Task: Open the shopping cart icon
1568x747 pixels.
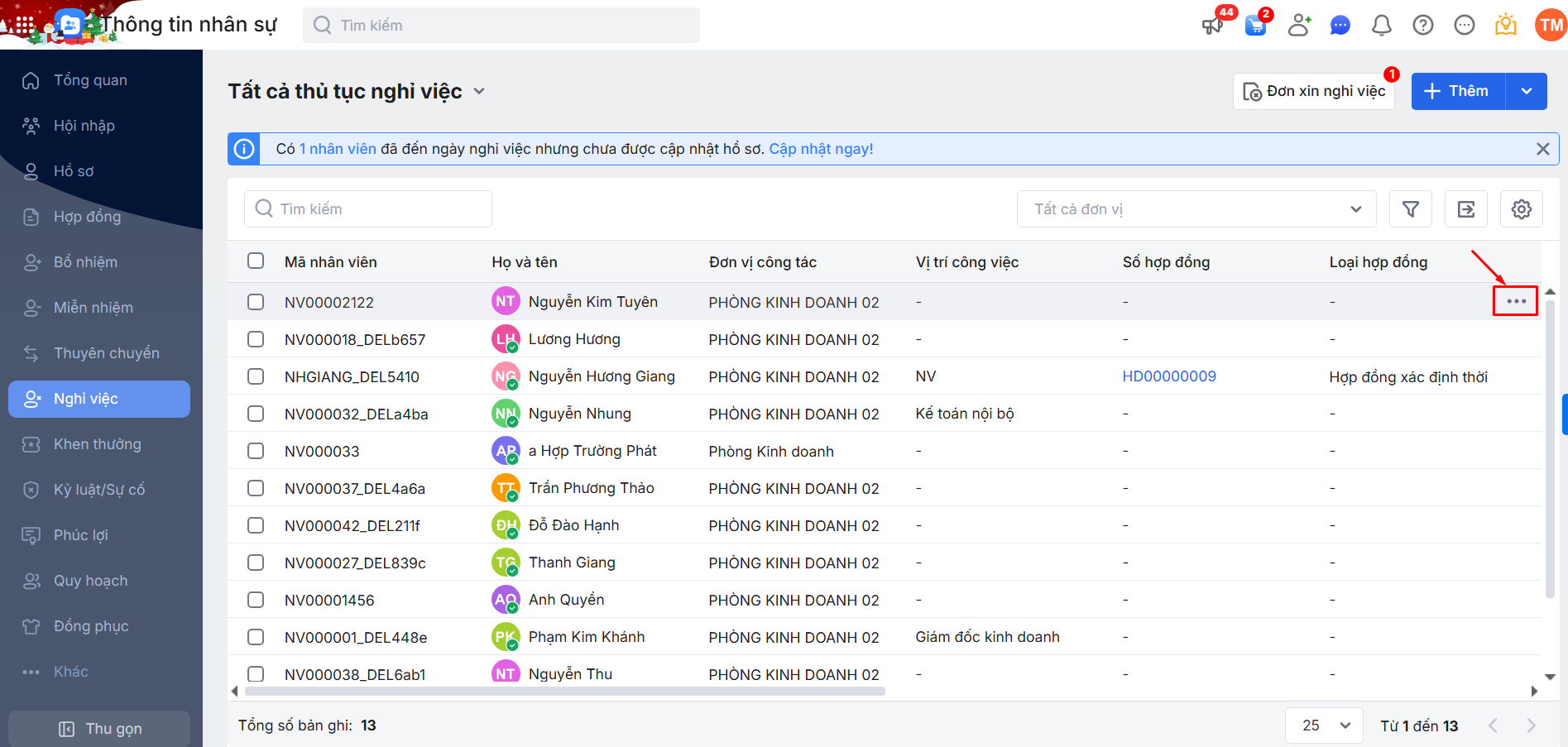Action: (x=1255, y=26)
